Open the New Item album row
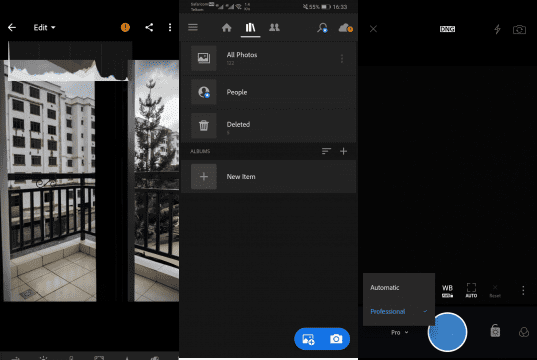Viewport: 537px width, 360px height. (x=268, y=177)
